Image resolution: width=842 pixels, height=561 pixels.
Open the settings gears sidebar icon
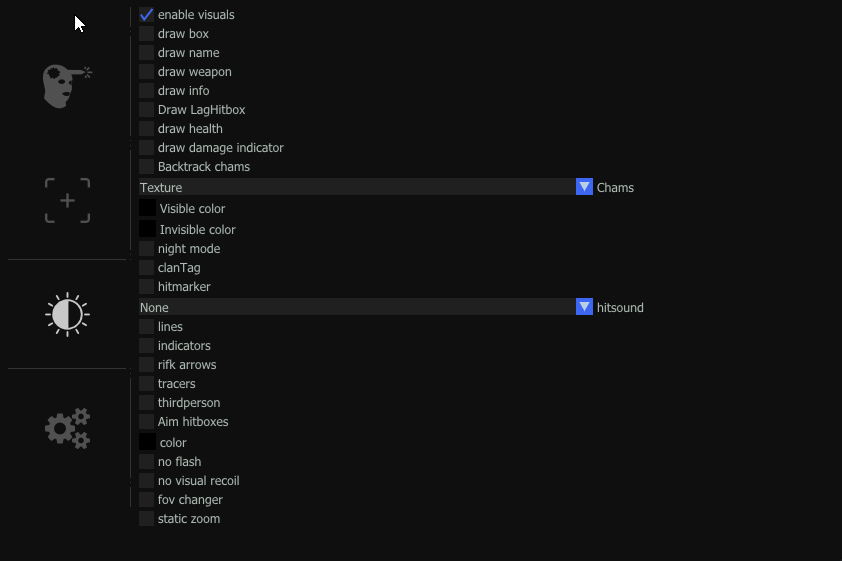[67, 428]
